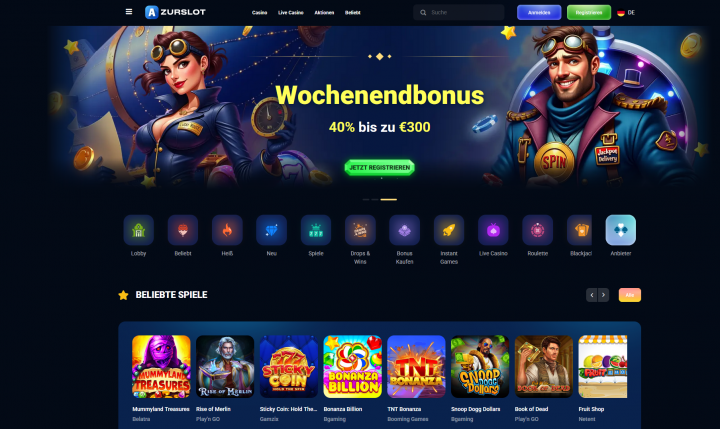Image resolution: width=720 pixels, height=429 pixels.
Task: Select the Bonus Kaufen category icon
Action: pos(405,230)
